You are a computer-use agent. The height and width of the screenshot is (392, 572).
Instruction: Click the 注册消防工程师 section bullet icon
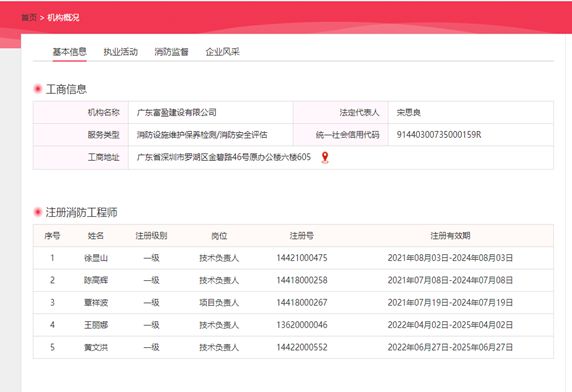pyautogui.click(x=38, y=212)
